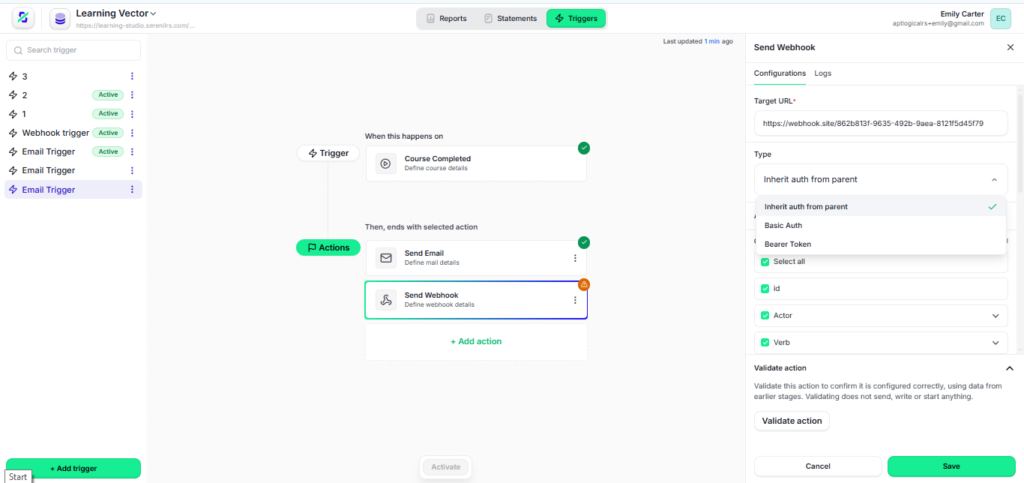This screenshot has width=1024, height=483.
Task: Select trigger 2 in the list
Action: 73,95
